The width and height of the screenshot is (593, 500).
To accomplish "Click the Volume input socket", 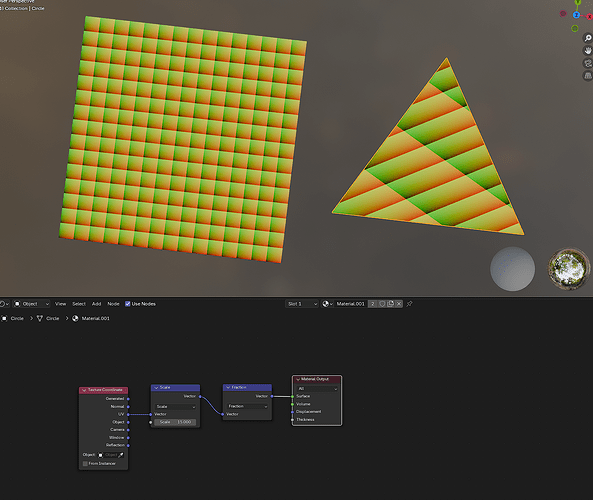I will coord(293,404).
